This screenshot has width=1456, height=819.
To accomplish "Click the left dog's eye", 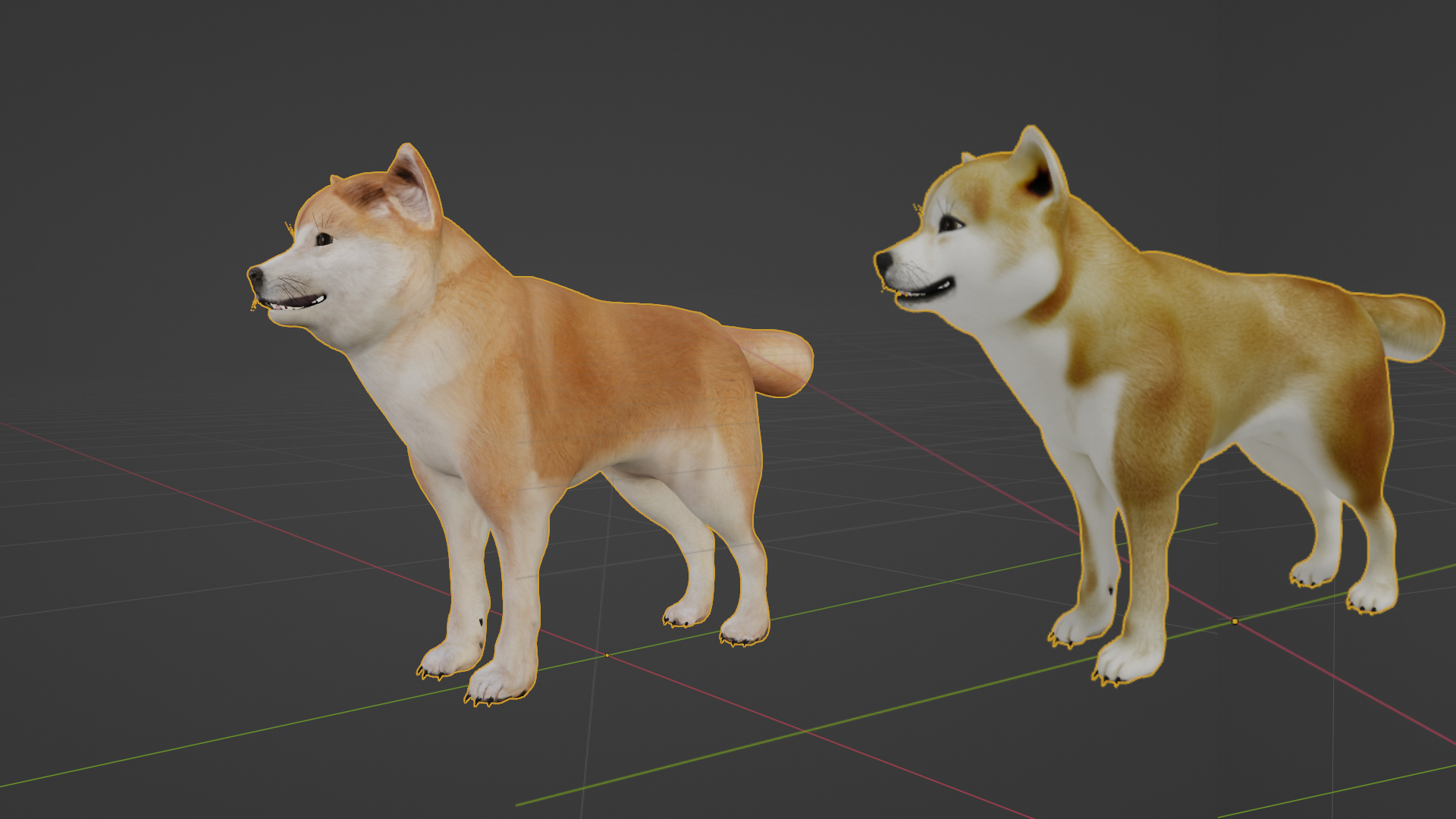I will click(x=324, y=240).
